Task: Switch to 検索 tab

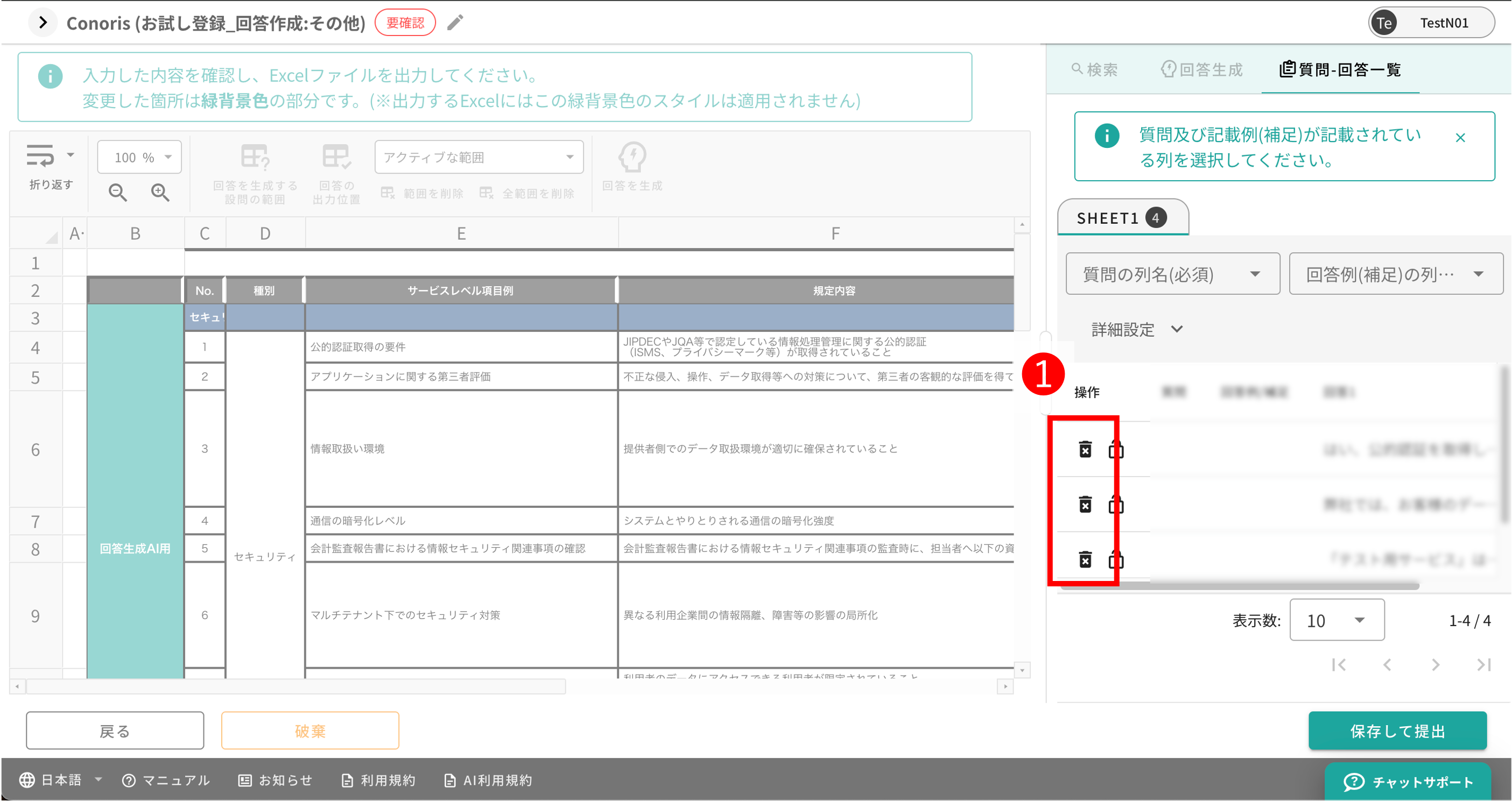Action: tap(1094, 70)
